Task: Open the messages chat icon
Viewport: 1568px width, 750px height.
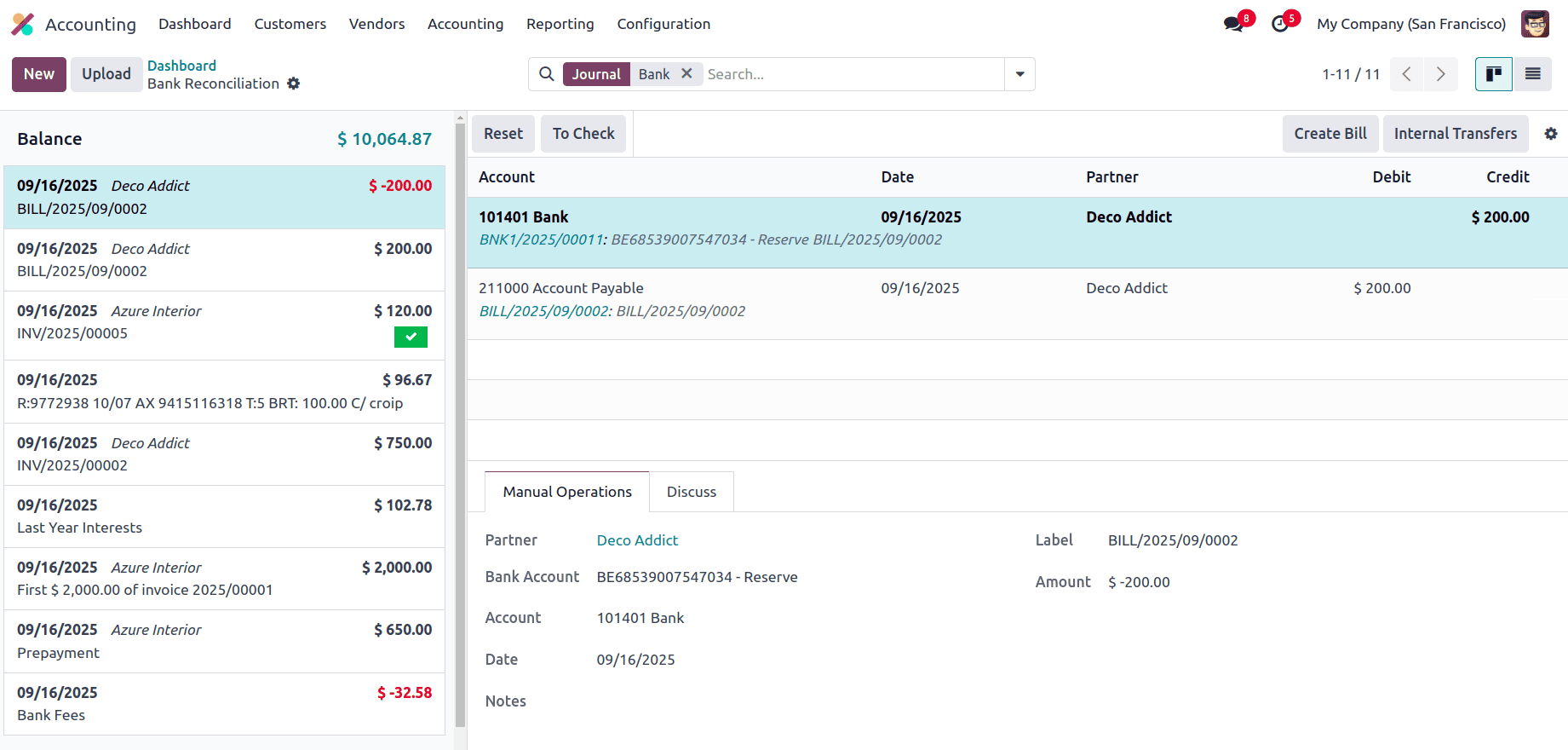Action: coord(1233,24)
